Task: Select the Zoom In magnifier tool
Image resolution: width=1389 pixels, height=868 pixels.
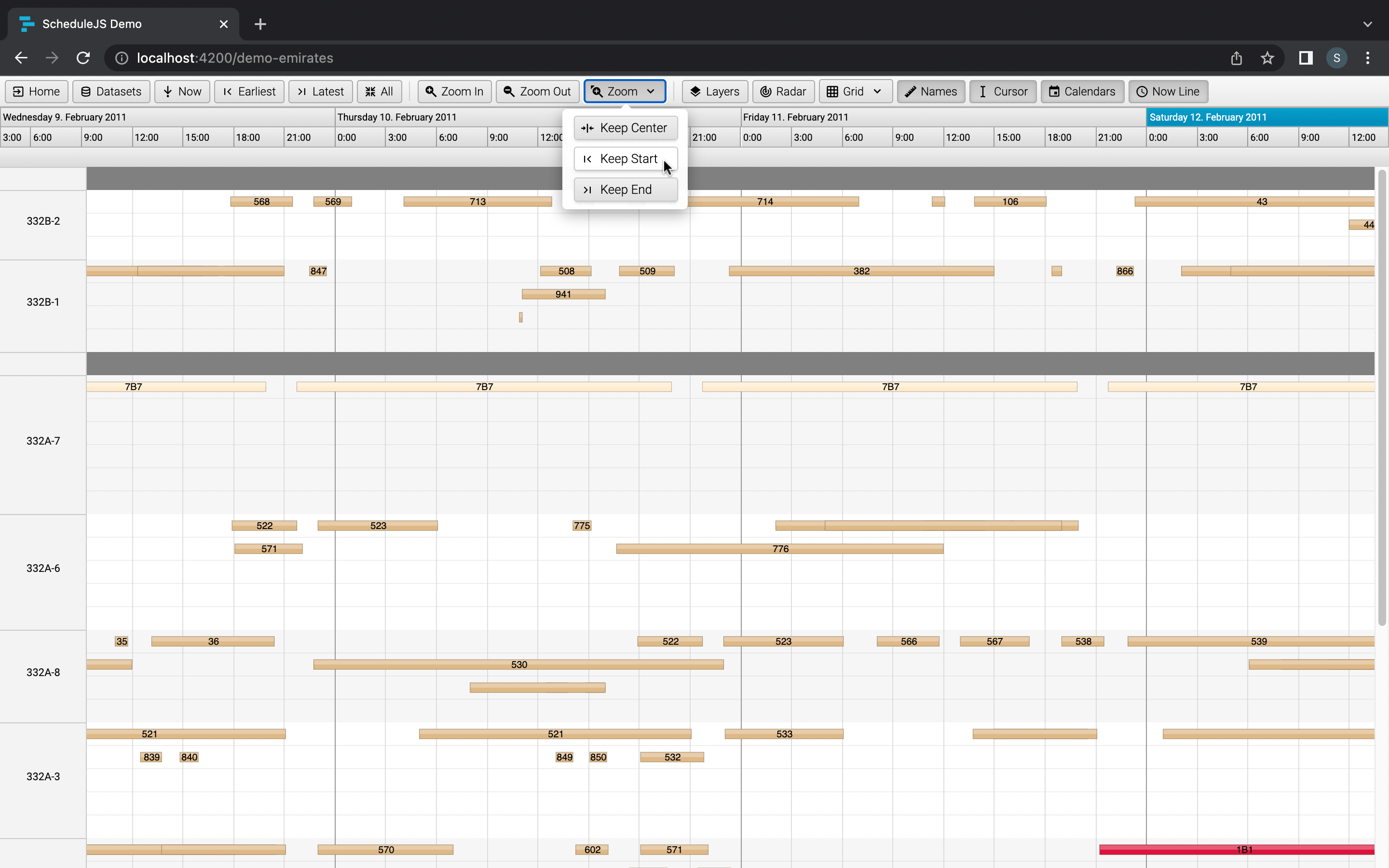Action: click(x=454, y=91)
